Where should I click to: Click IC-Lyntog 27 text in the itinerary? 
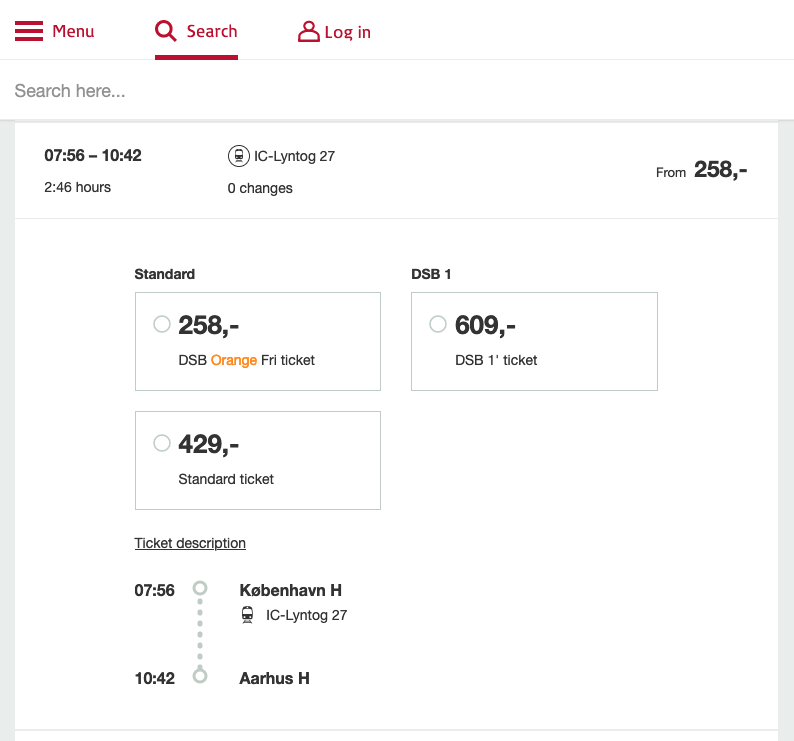tap(306, 615)
